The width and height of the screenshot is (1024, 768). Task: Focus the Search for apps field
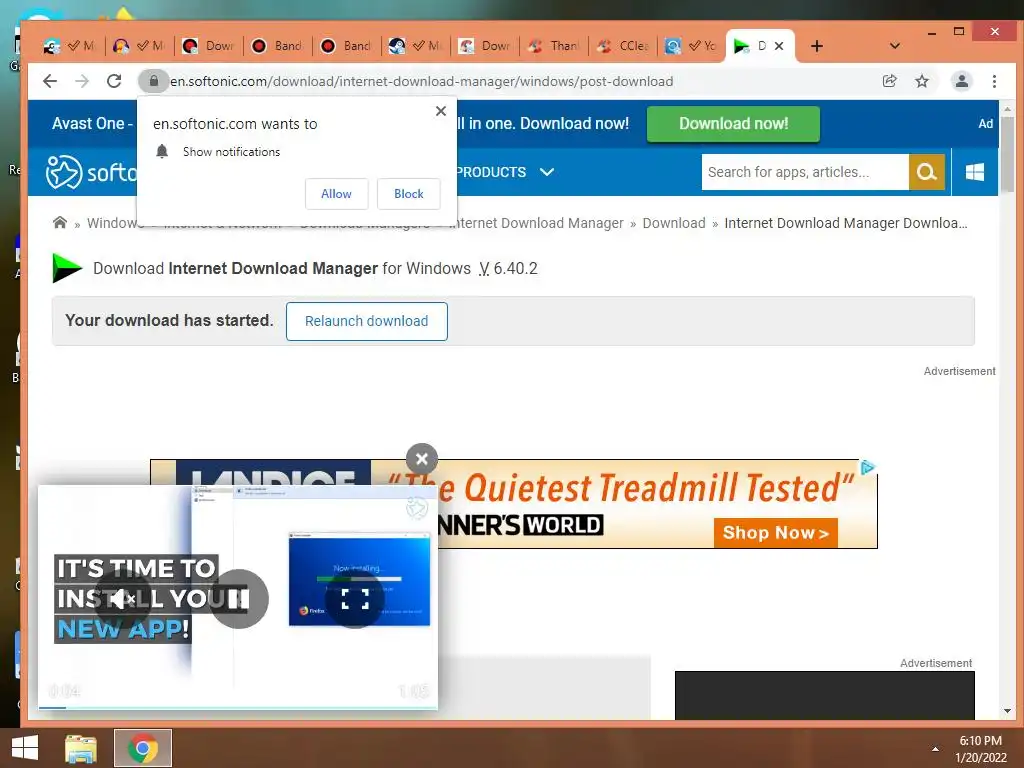(x=805, y=172)
